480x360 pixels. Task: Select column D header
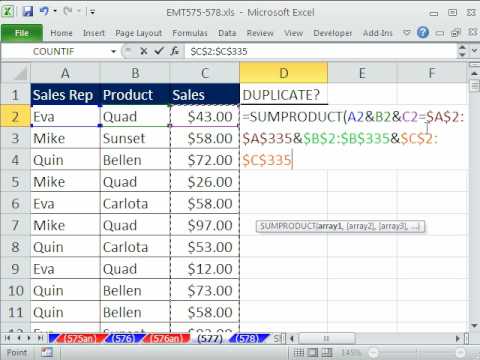(x=284, y=73)
